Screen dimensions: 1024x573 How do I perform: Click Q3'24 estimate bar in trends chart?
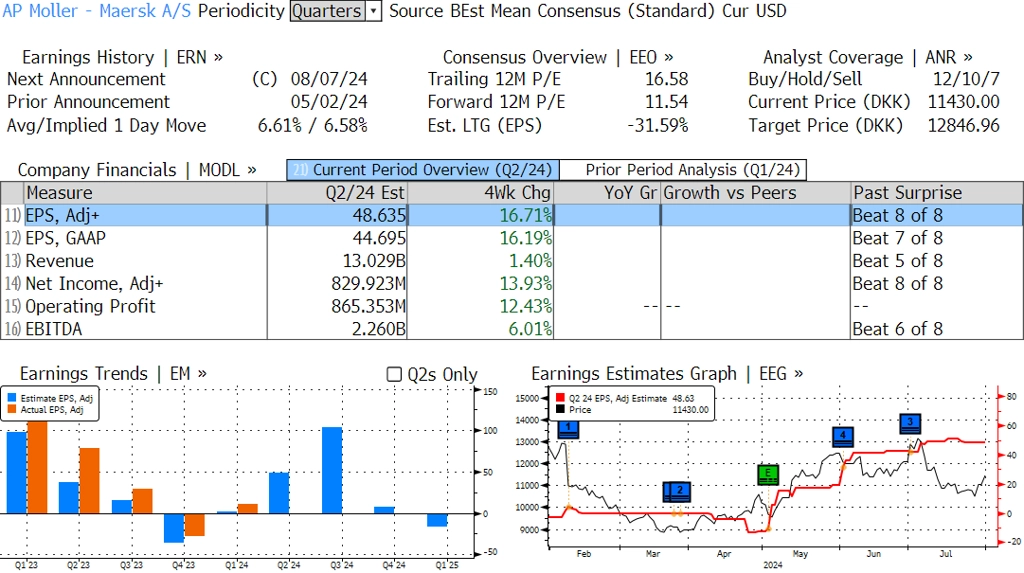(x=332, y=470)
